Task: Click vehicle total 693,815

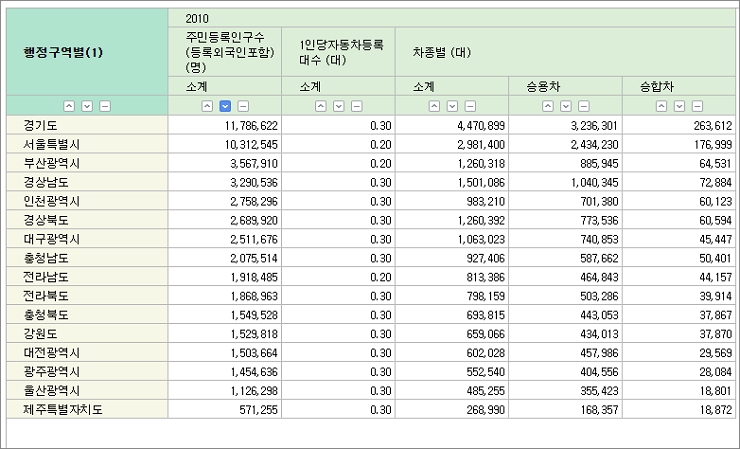Action: click(x=486, y=315)
